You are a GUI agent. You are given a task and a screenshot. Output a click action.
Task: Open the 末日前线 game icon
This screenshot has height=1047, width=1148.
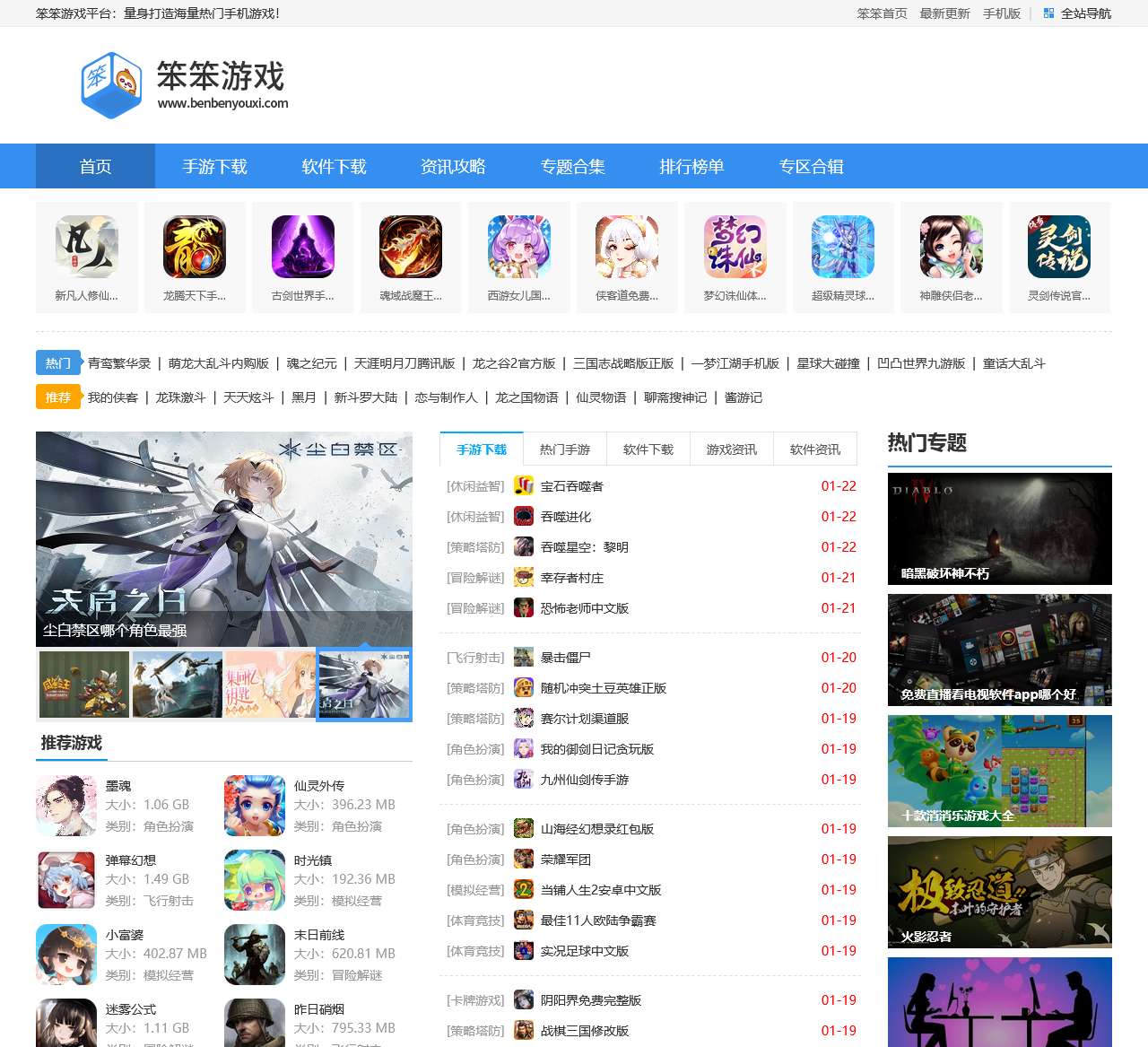[x=255, y=954]
